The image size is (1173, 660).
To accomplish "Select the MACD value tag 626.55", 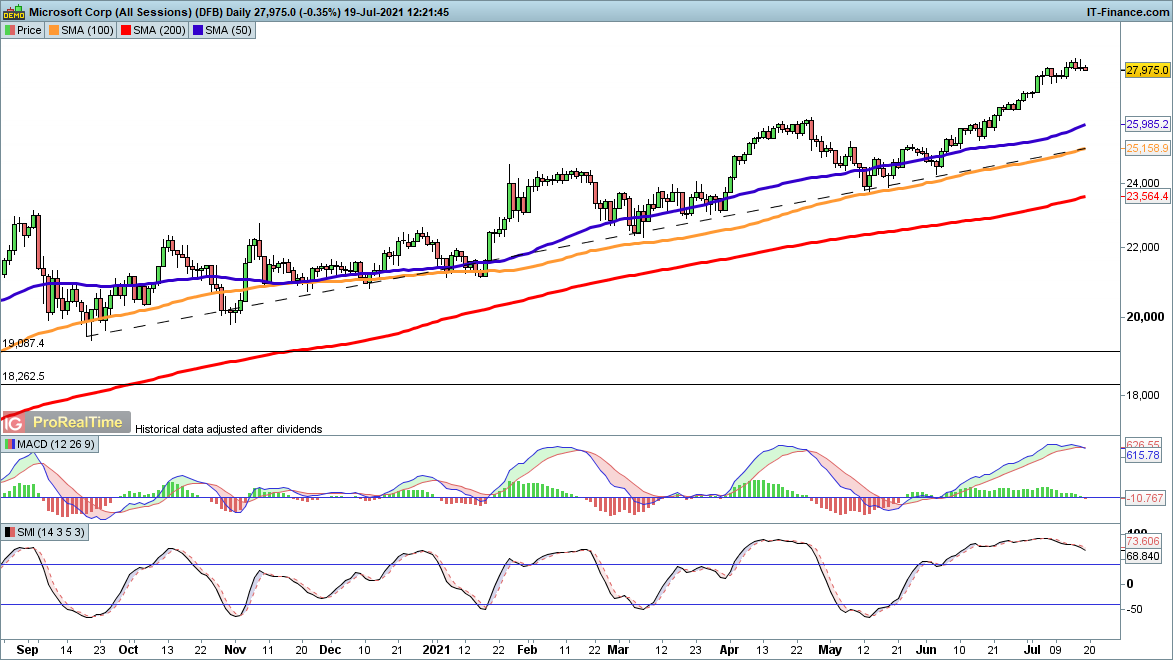I will point(1143,444).
